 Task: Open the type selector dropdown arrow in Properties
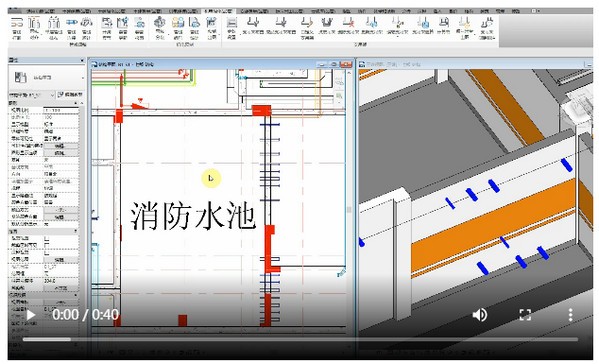click(x=83, y=78)
